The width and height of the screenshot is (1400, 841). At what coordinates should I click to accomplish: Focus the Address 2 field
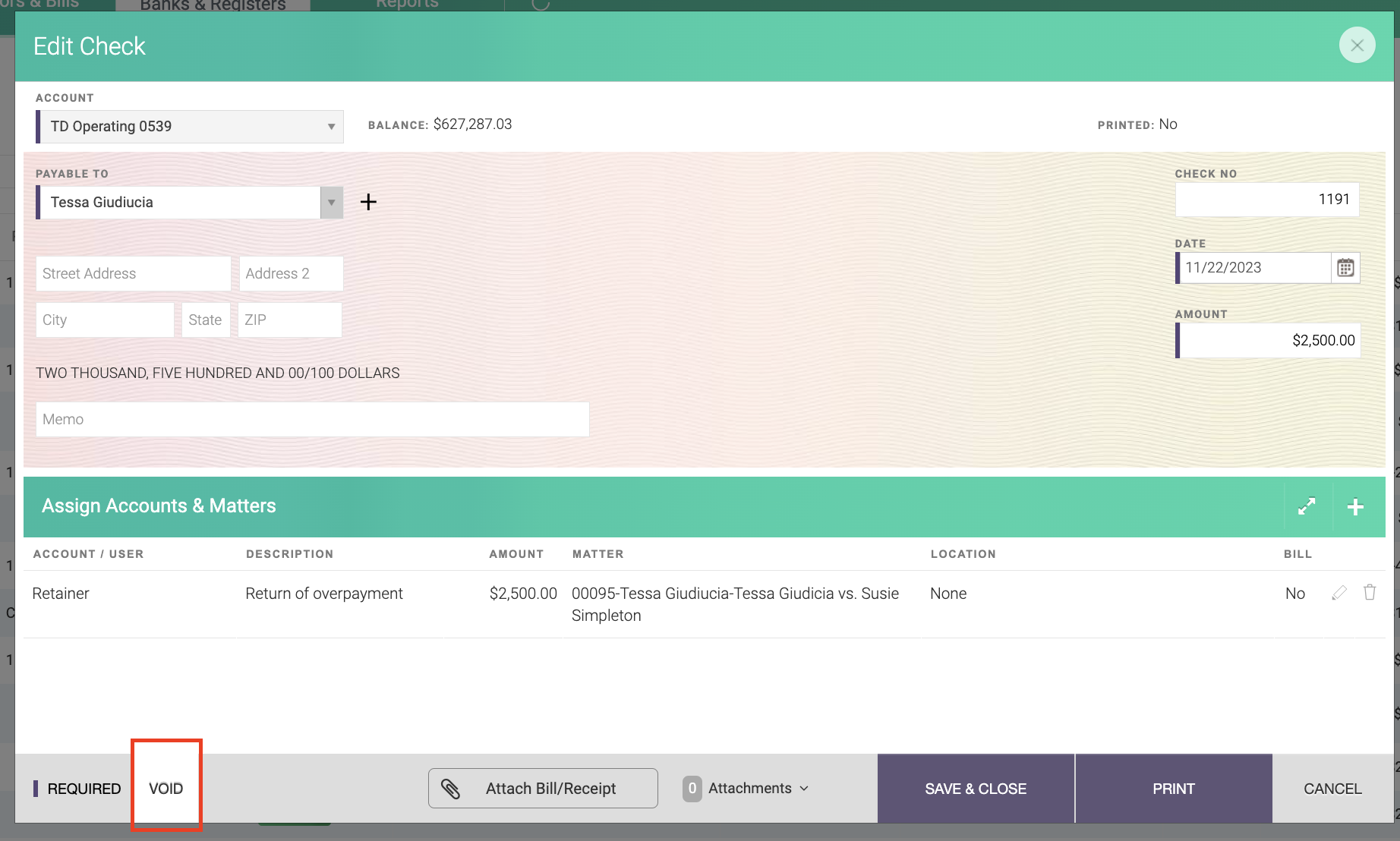click(292, 273)
